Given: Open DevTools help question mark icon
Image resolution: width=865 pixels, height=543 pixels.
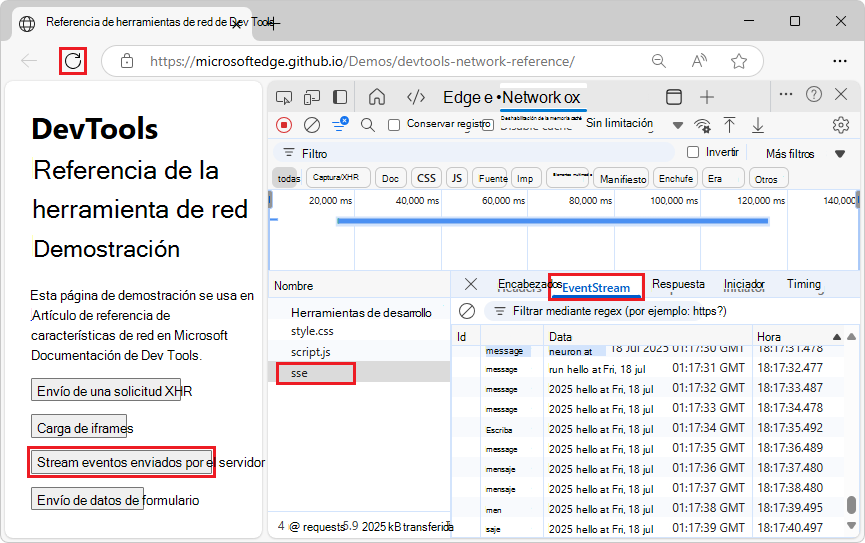Looking at the screenshot, I should pyautogui.click(x=814, y=94).
